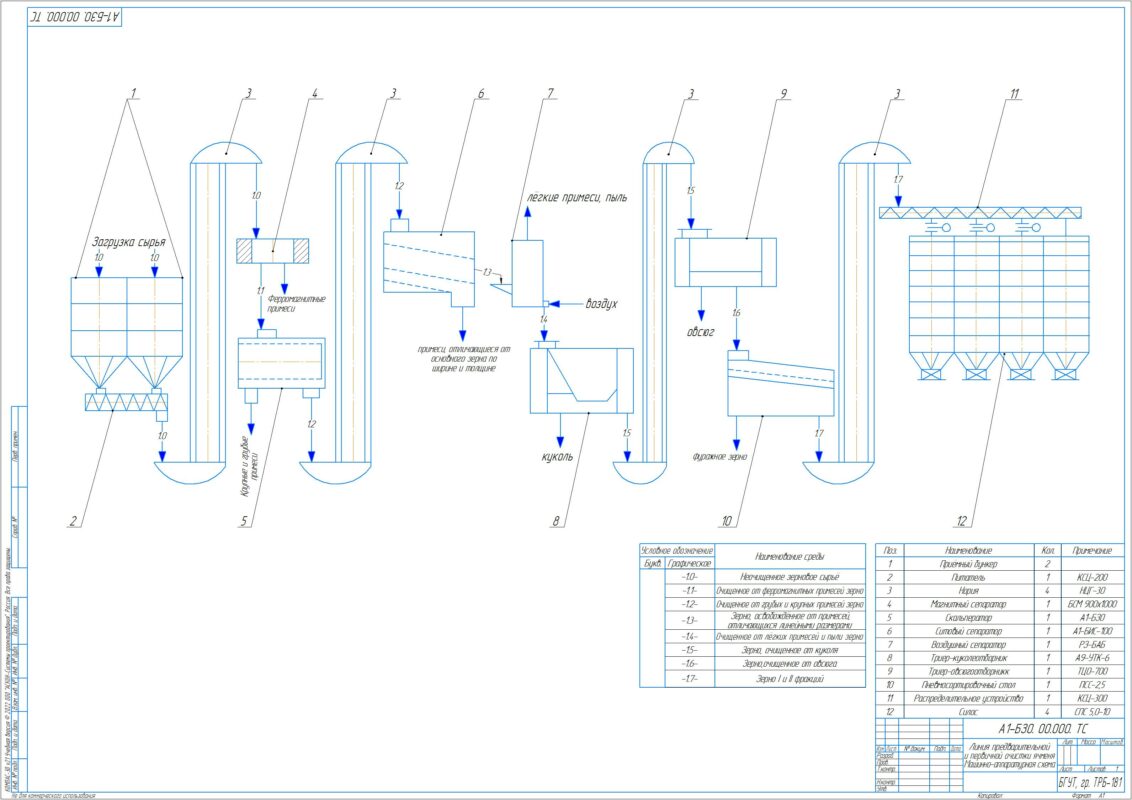
Task: Select the 'Примечание' column header
Action: click(x=1093, y=550)
